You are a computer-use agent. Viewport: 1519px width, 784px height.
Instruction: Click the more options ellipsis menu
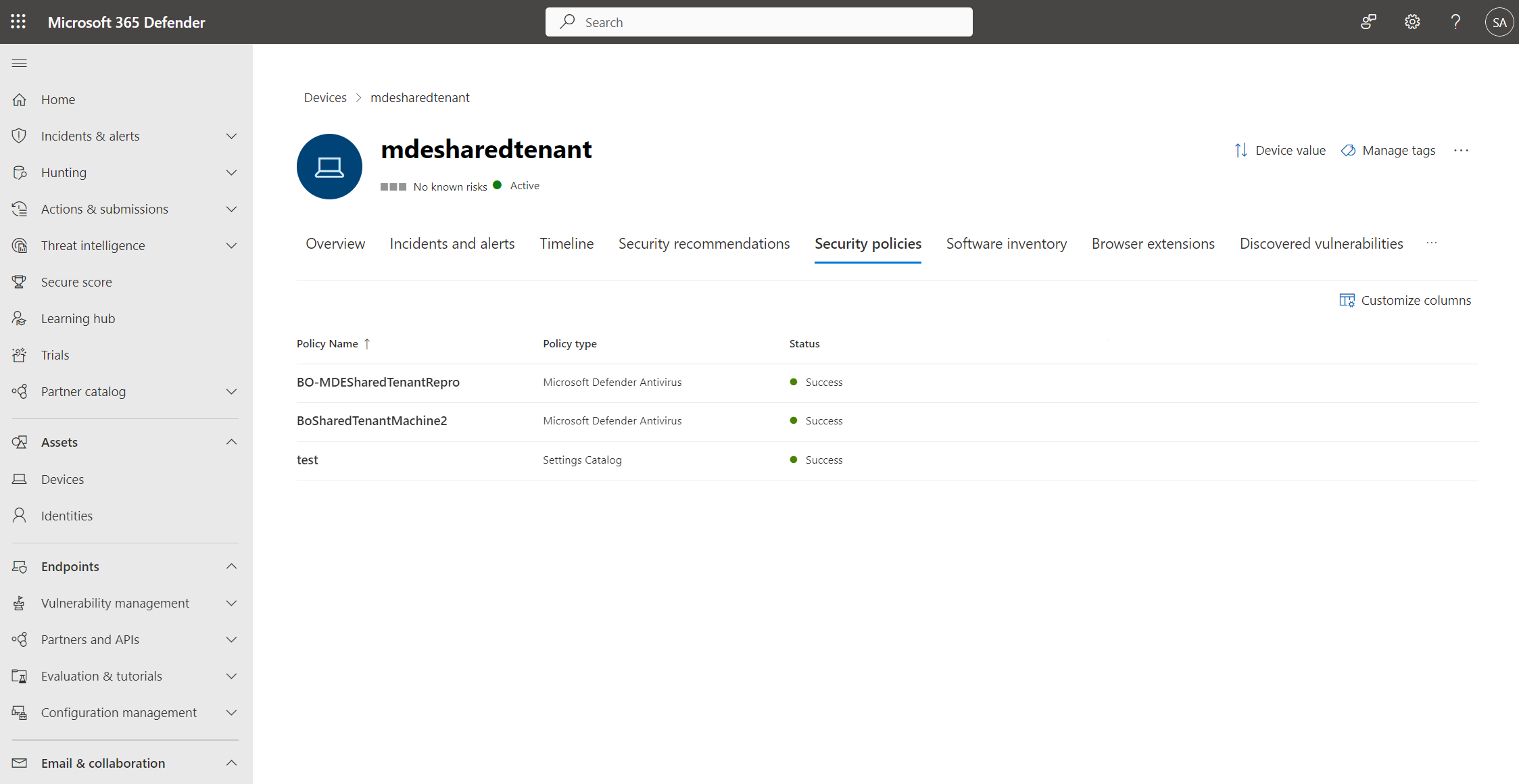pos(1462,150)
